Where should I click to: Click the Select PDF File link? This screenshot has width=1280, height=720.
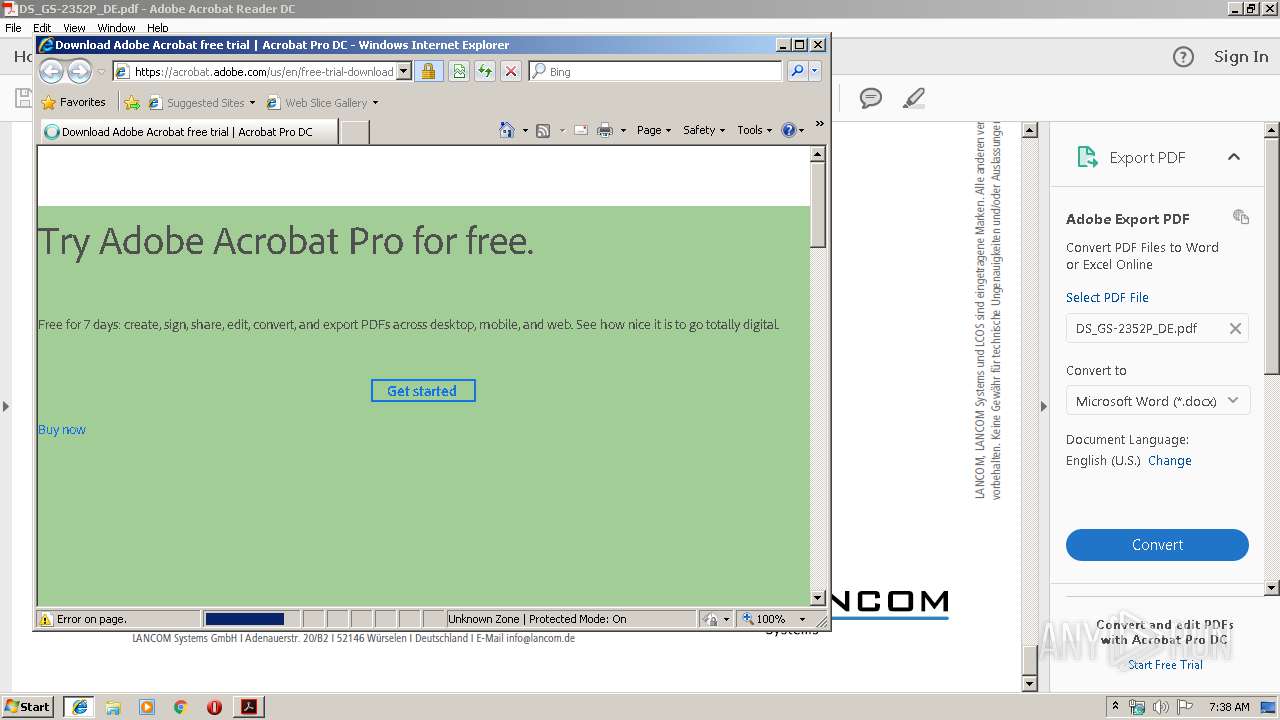tap(1107, 297)
